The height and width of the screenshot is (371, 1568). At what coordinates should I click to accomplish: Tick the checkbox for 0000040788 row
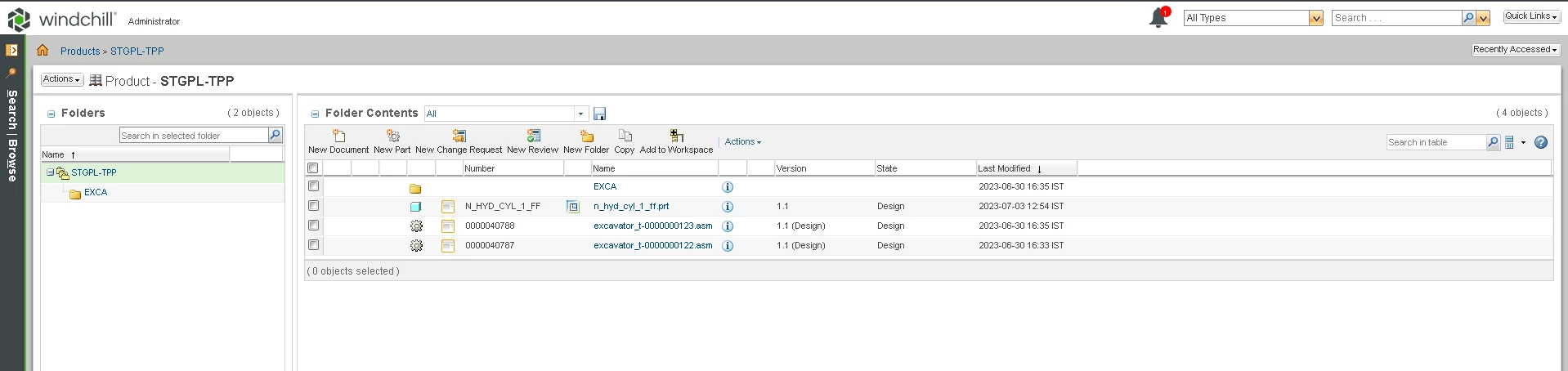tap(313, 226)
